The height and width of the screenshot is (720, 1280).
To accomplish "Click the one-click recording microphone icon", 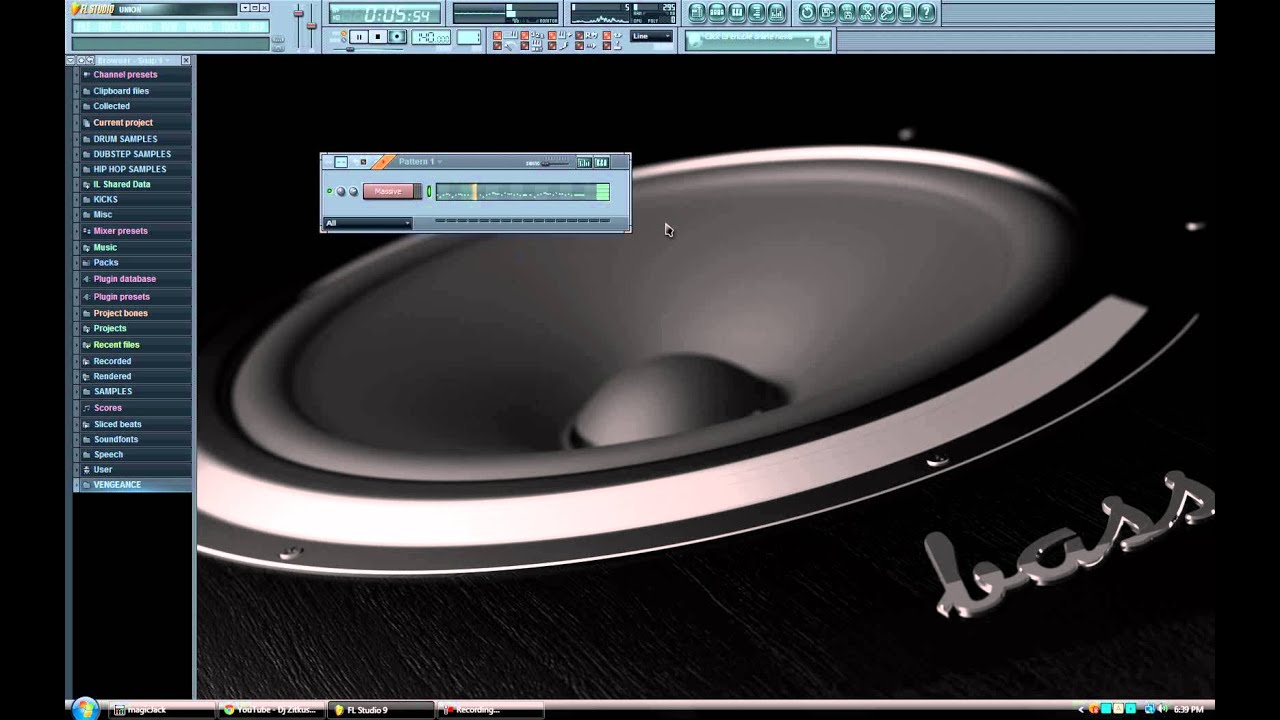I will (x=886, y=13).
